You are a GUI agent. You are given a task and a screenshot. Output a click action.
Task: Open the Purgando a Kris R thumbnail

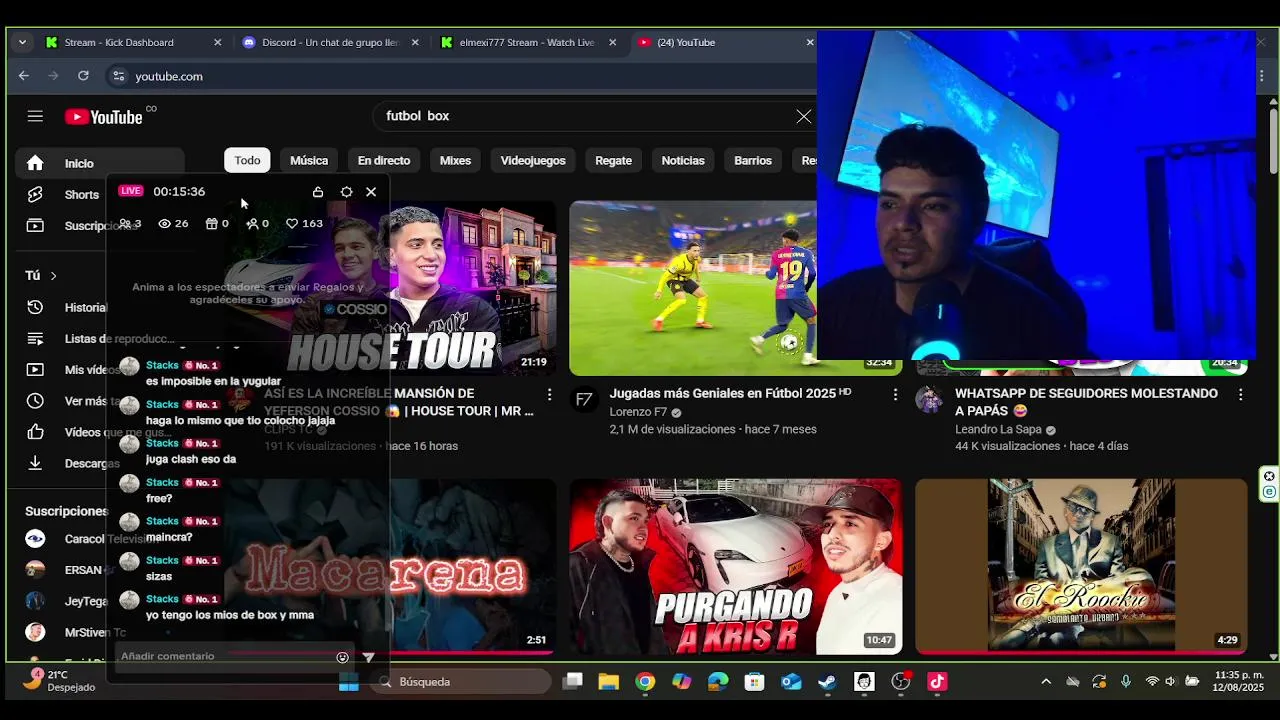736,567
